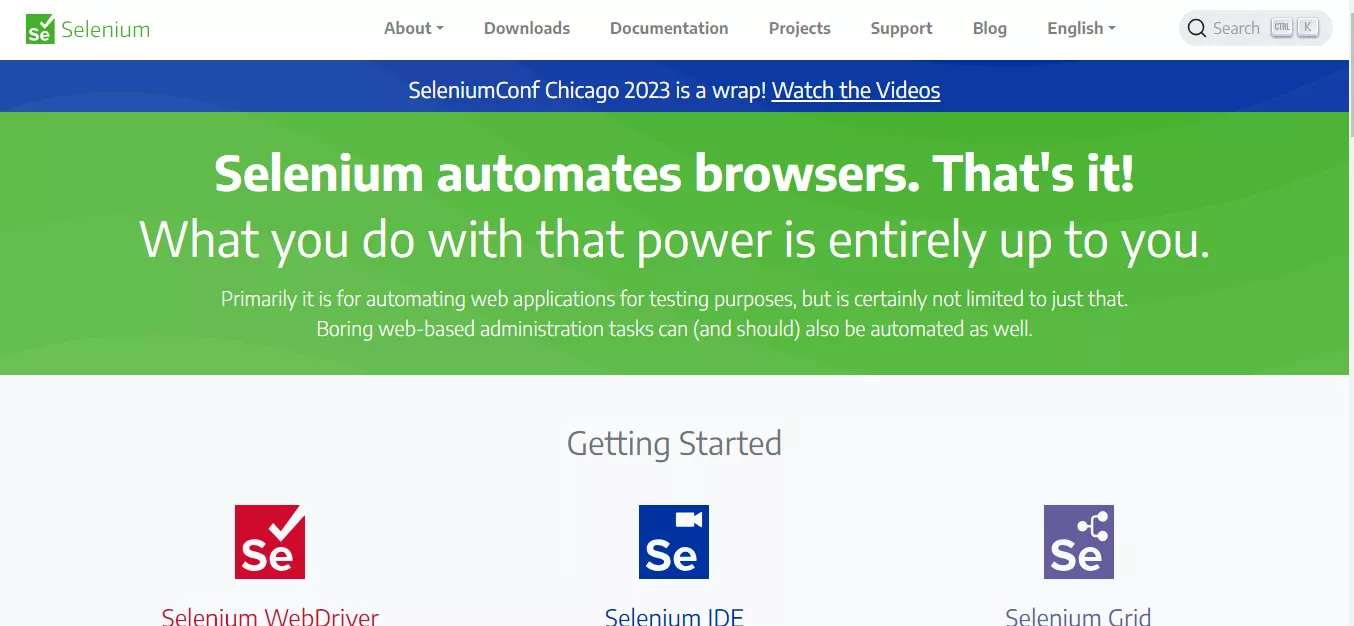
Task: Follow the Watch the Videos link
Action: point(856,90)
